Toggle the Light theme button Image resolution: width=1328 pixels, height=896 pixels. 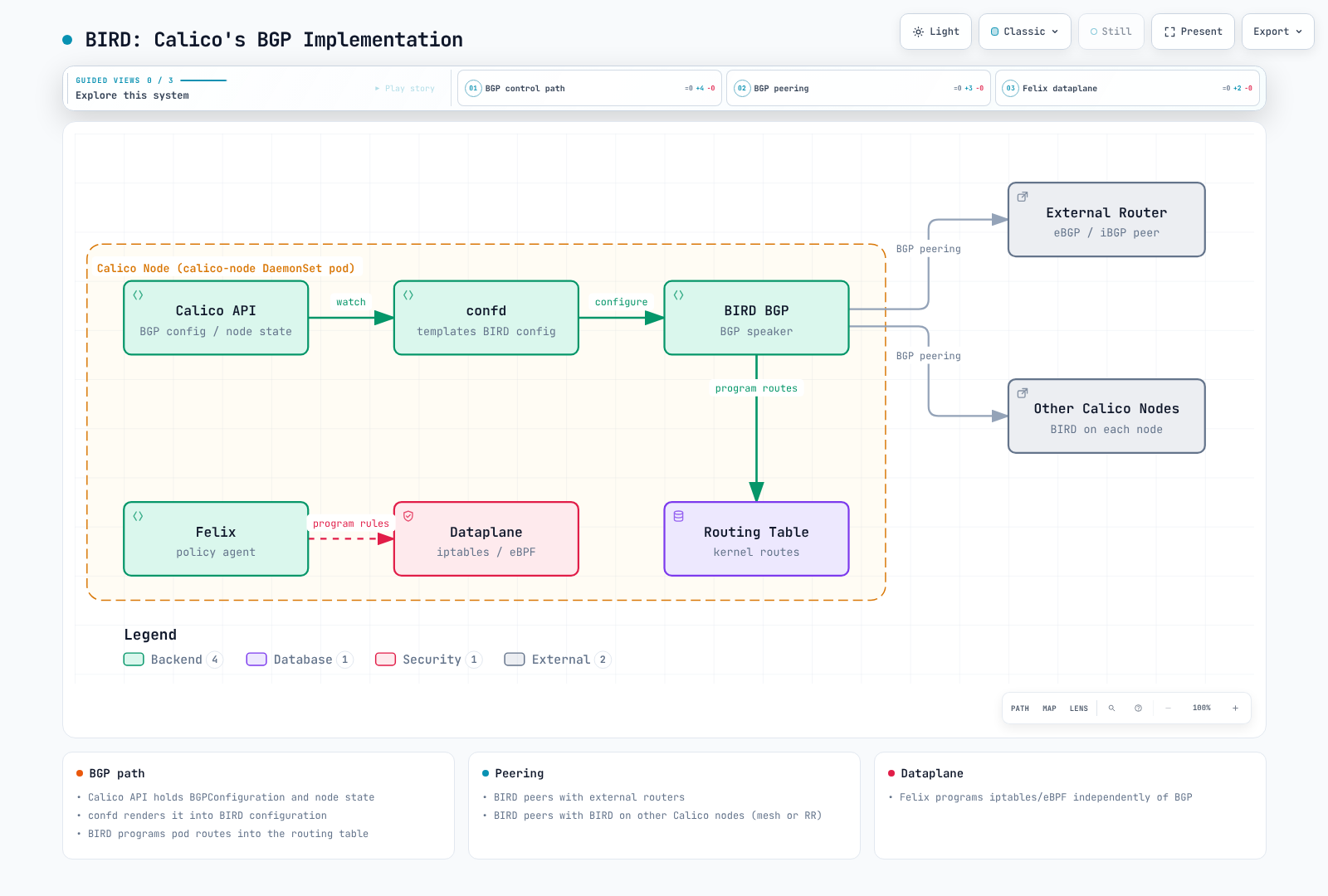(935, 32)
